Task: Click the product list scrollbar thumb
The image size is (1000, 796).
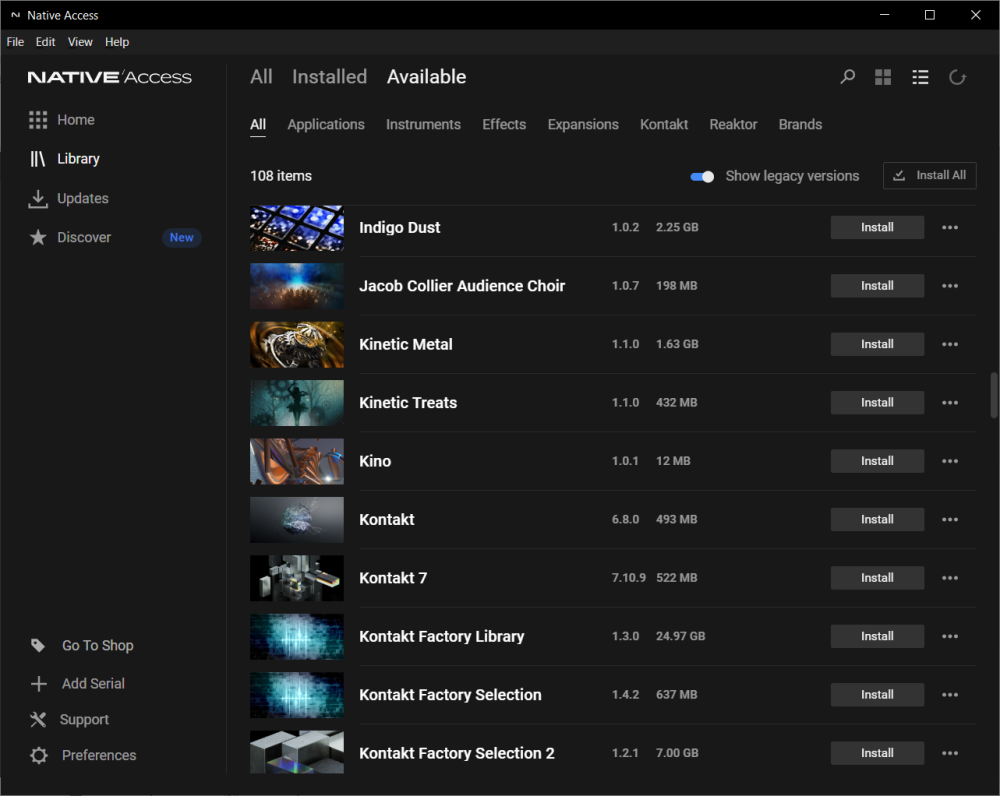Action: tap(994, 395)
